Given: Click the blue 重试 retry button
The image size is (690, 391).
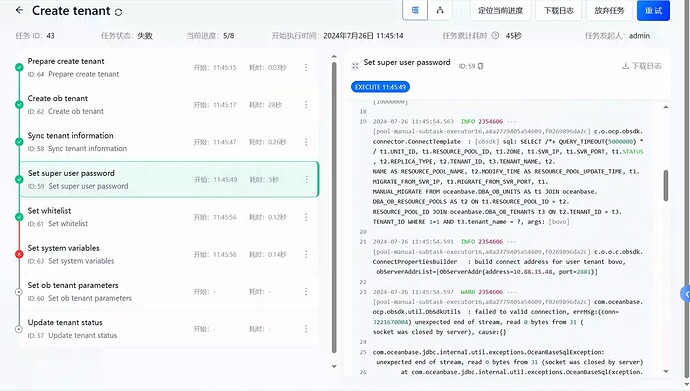Looking at the screenshot, I should coord(653,10).
